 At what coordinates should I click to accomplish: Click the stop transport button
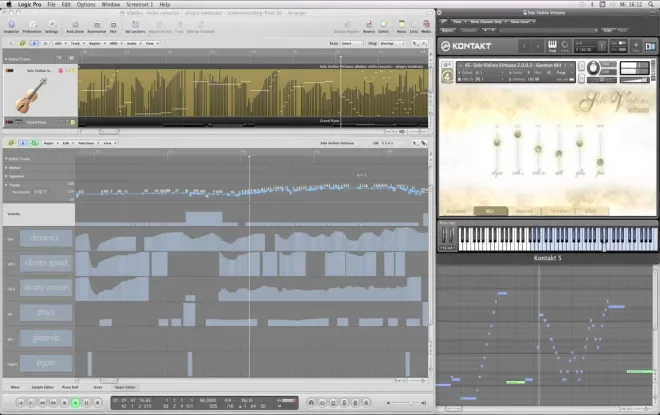[x=64, y=403]
